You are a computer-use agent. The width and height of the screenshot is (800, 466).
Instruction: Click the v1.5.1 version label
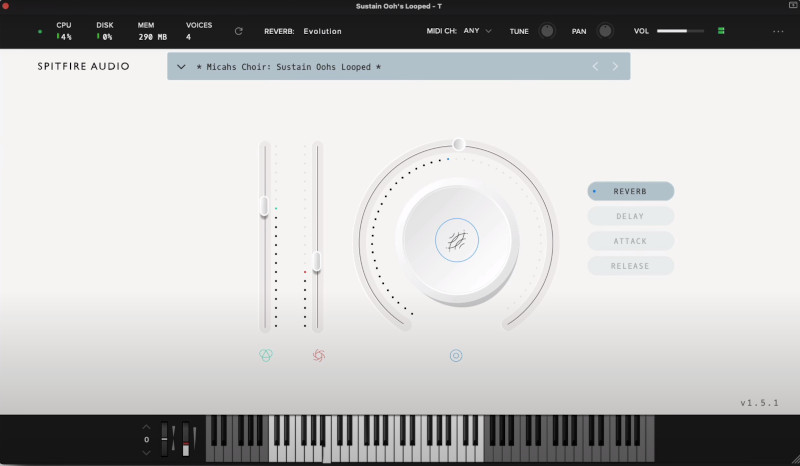point(759,403)
